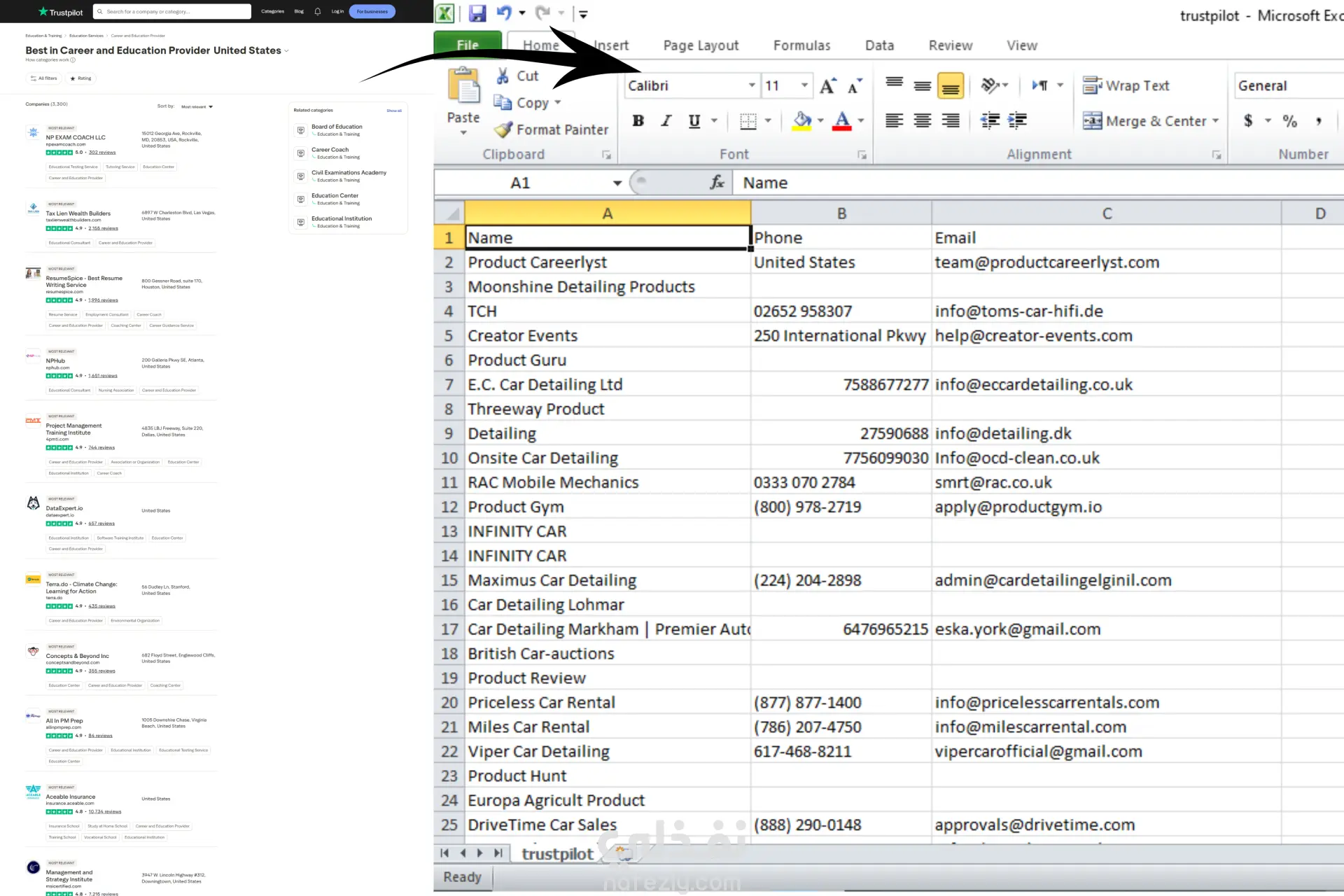Click the Redo arrow in Excel's toolbar
1344x896 pixels.
pos(542,13)
